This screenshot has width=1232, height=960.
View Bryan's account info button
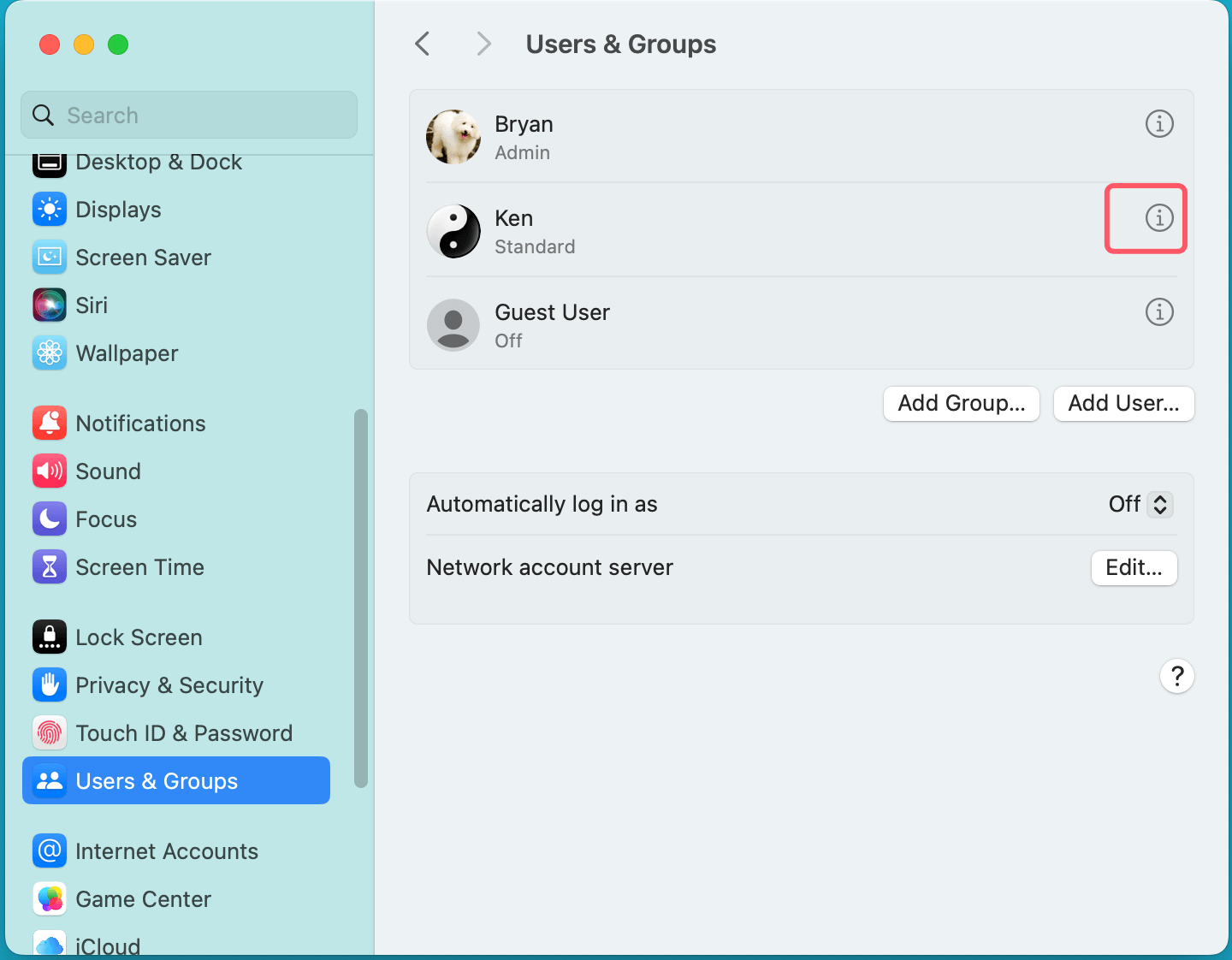pyautogui.click(x=1159, y=123)
